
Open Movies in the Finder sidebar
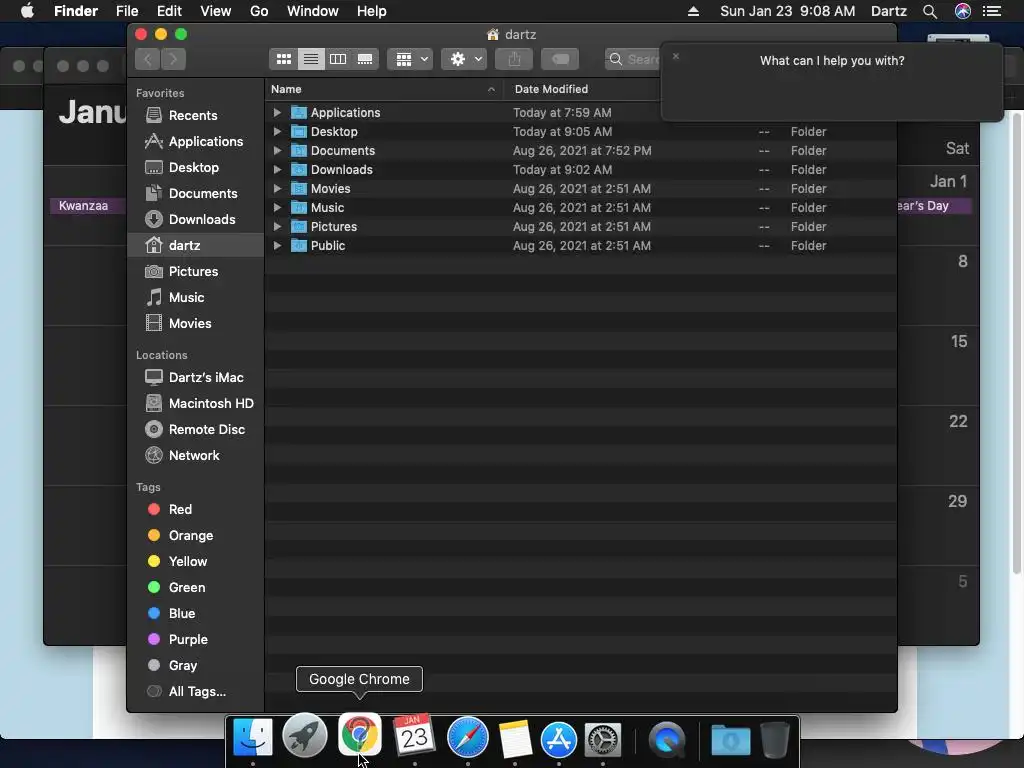point(195,323)
